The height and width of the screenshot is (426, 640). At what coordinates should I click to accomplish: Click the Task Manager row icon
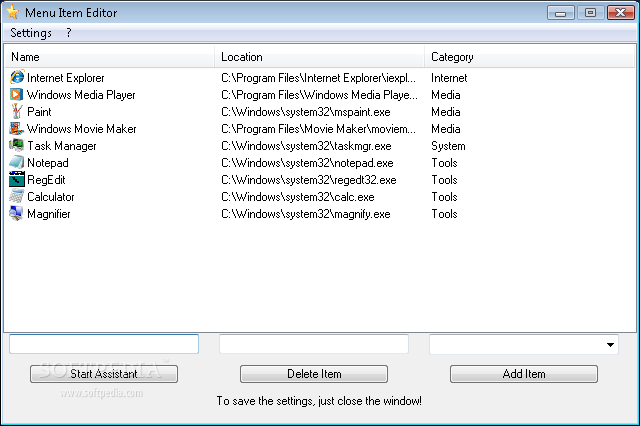(17, 146)
